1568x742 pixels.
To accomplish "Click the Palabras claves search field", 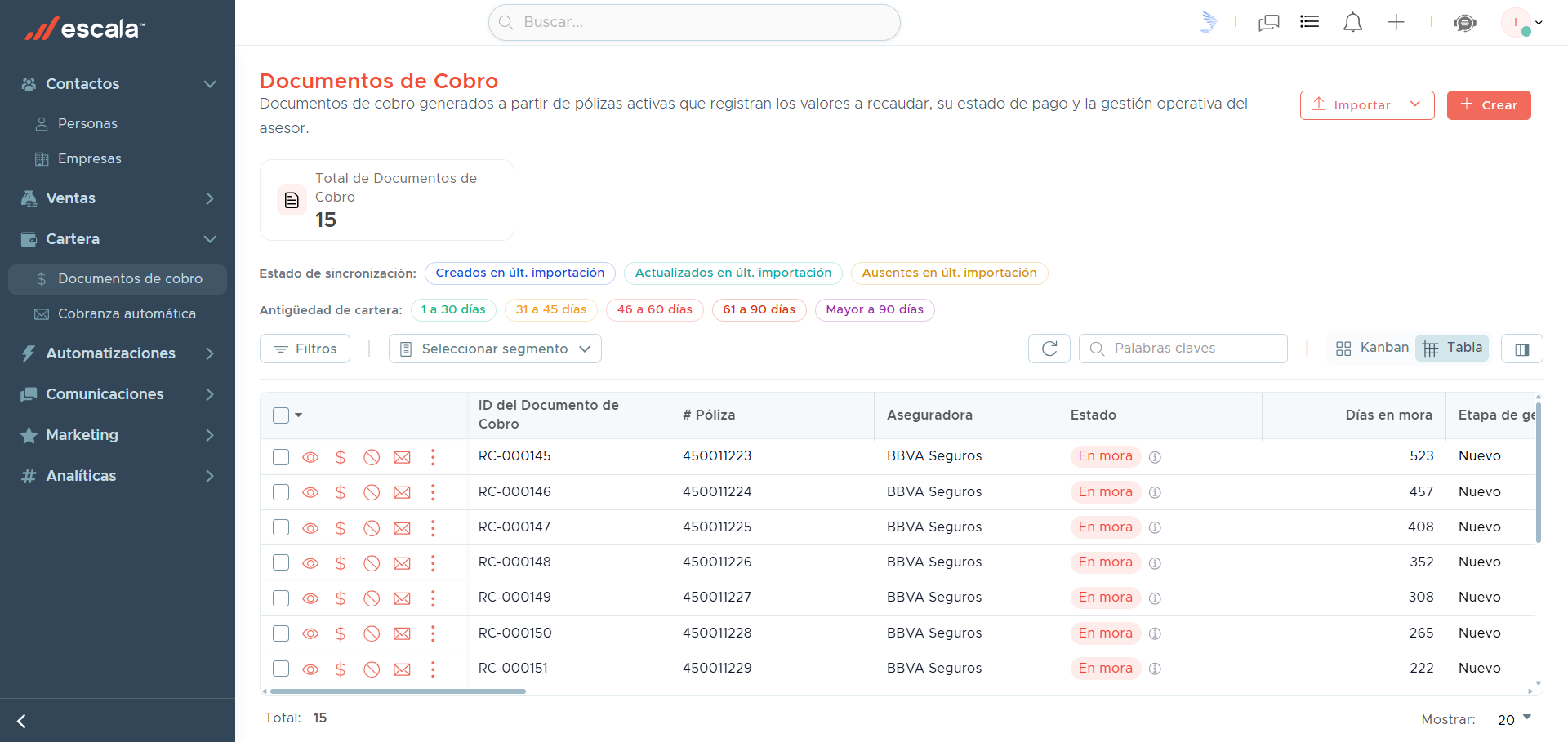I will [1183, 349].
